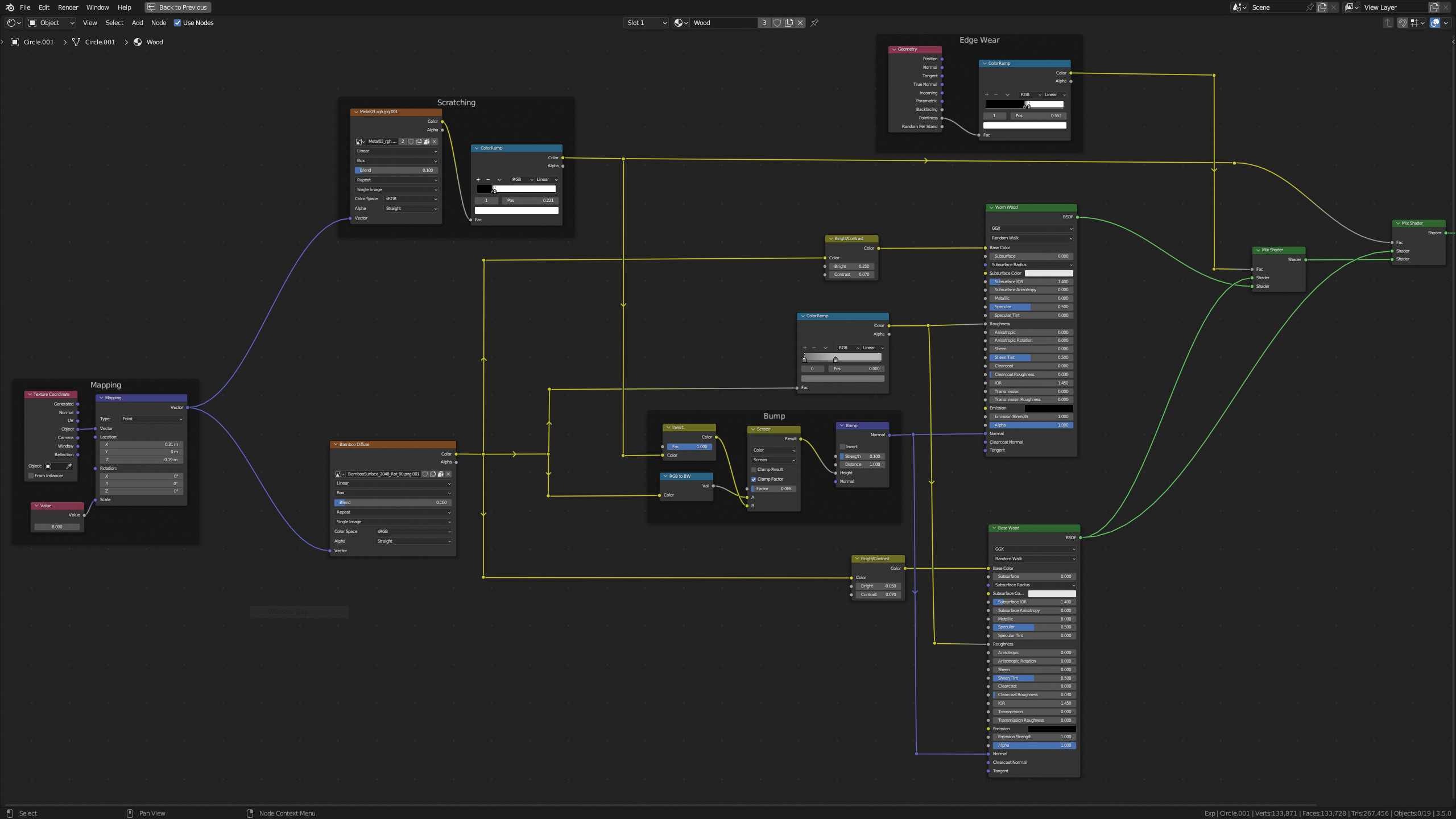Viewport: 1456px width, 819px height.
Task: Enable Clamp Result on Screen node
Action: [x=754, y=470]
